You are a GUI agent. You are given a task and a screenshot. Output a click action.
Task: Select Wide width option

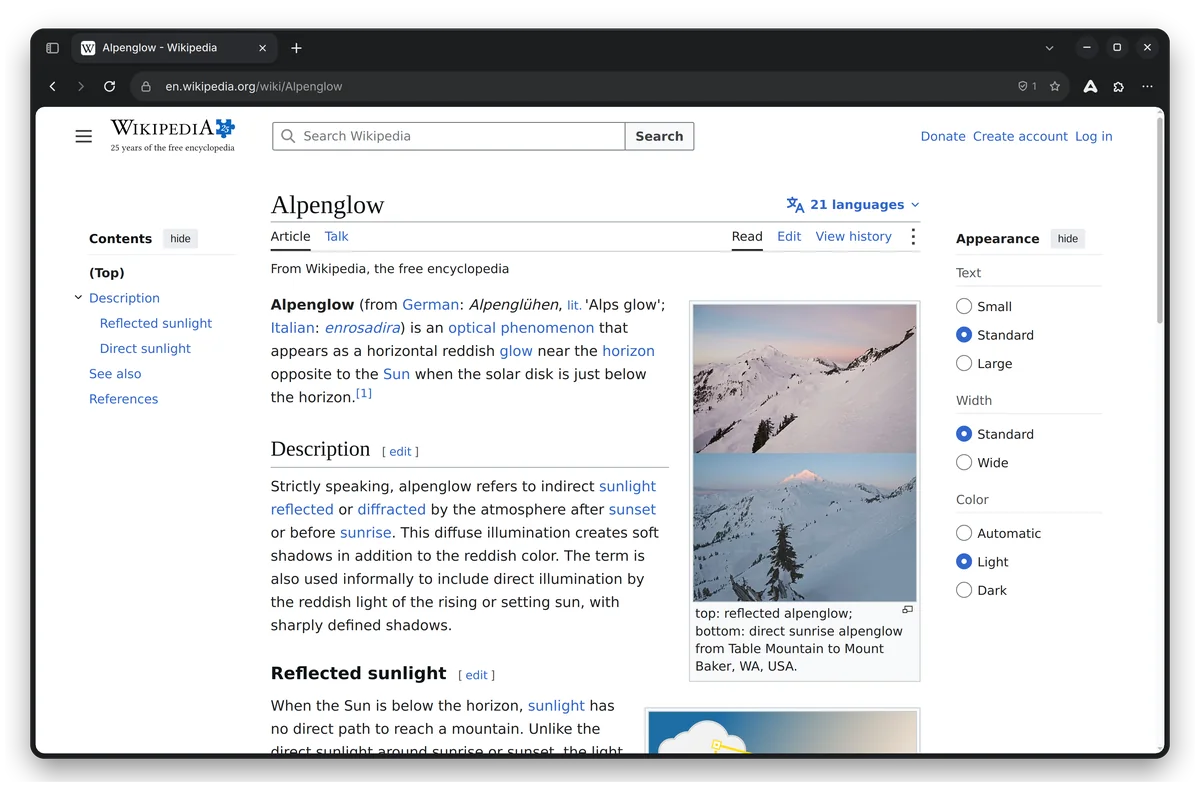(964, 462)
